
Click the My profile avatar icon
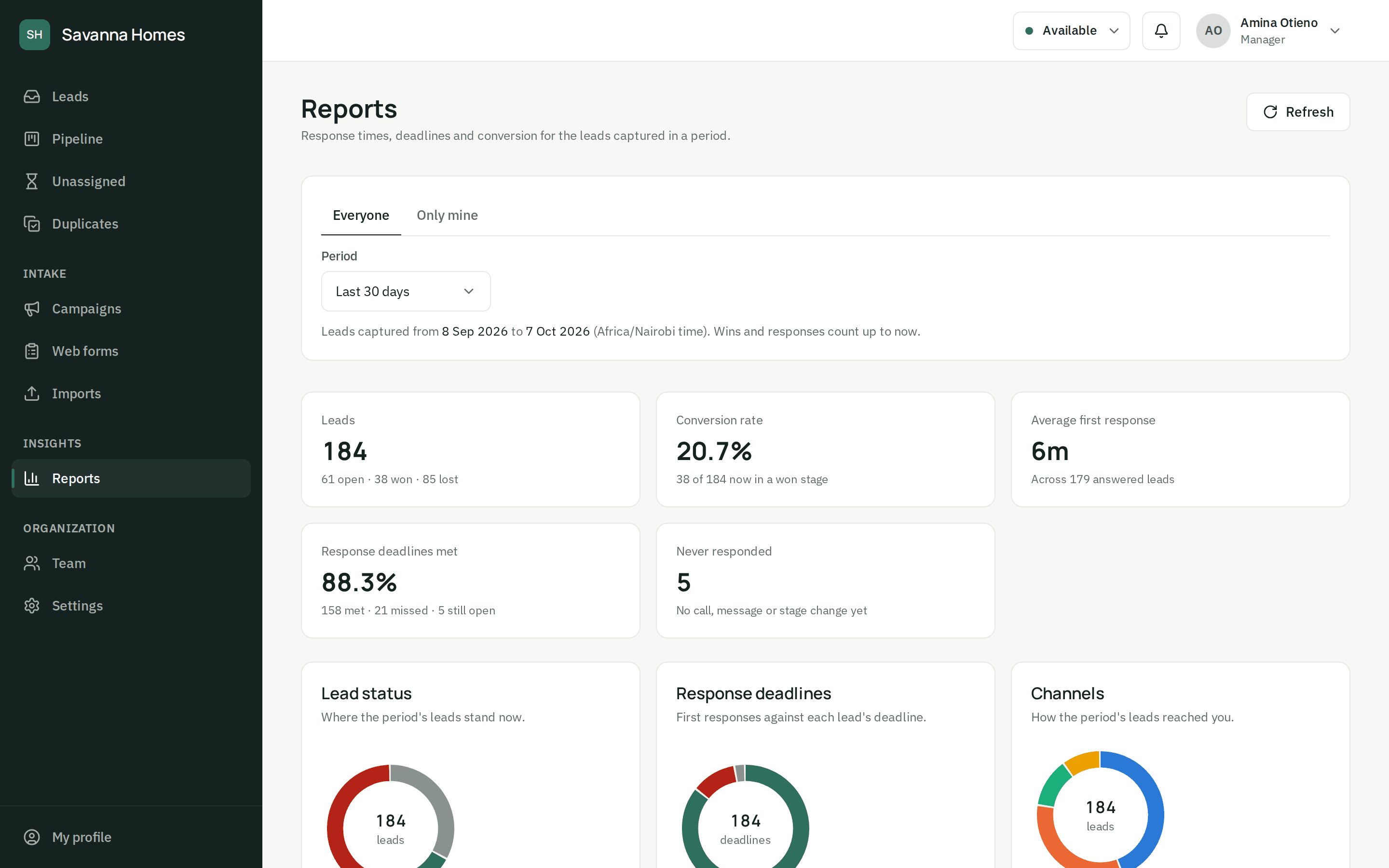(31, 837)
